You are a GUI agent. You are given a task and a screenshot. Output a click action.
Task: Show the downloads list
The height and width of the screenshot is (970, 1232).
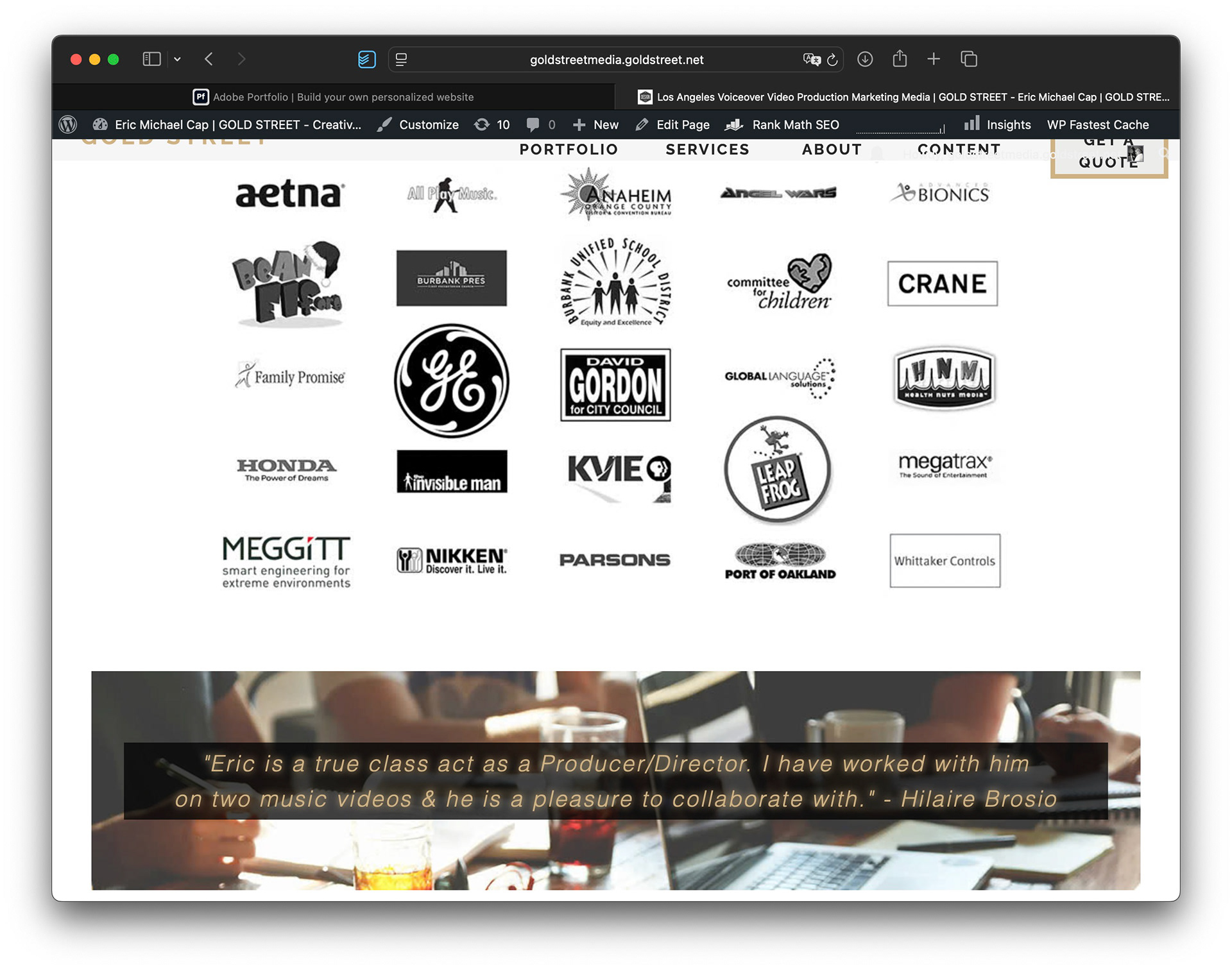(865, 59)
